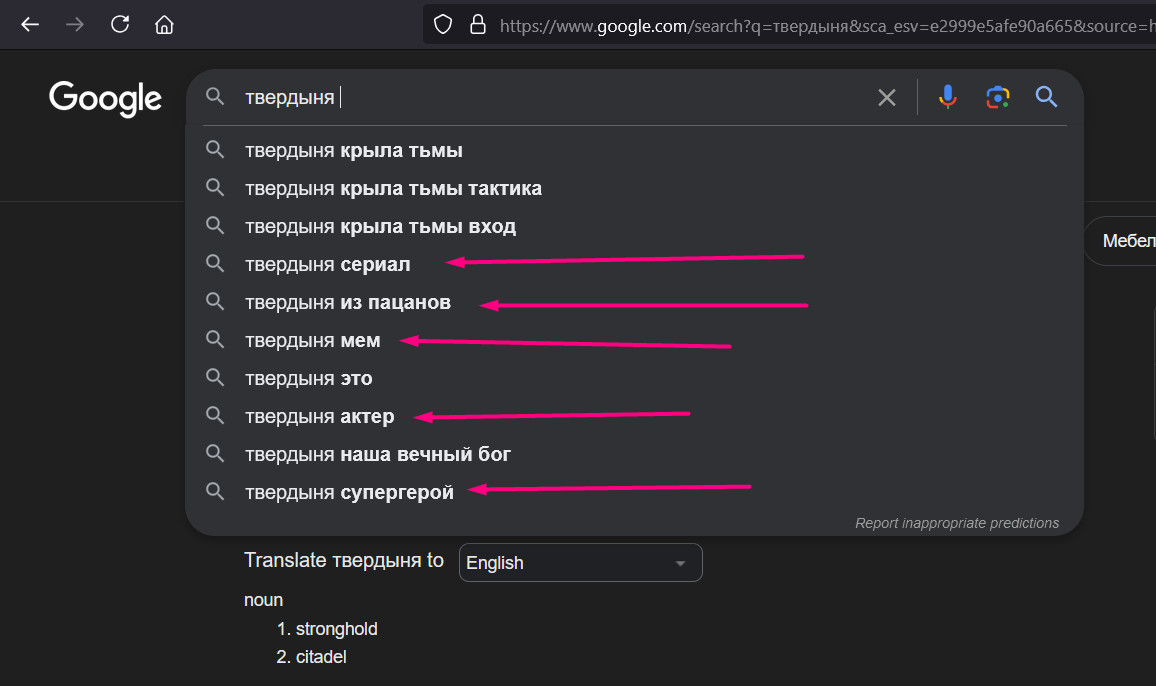Click the Translate твердыня to heading
The image size is (1156, 686).
[x=344, y=561]
